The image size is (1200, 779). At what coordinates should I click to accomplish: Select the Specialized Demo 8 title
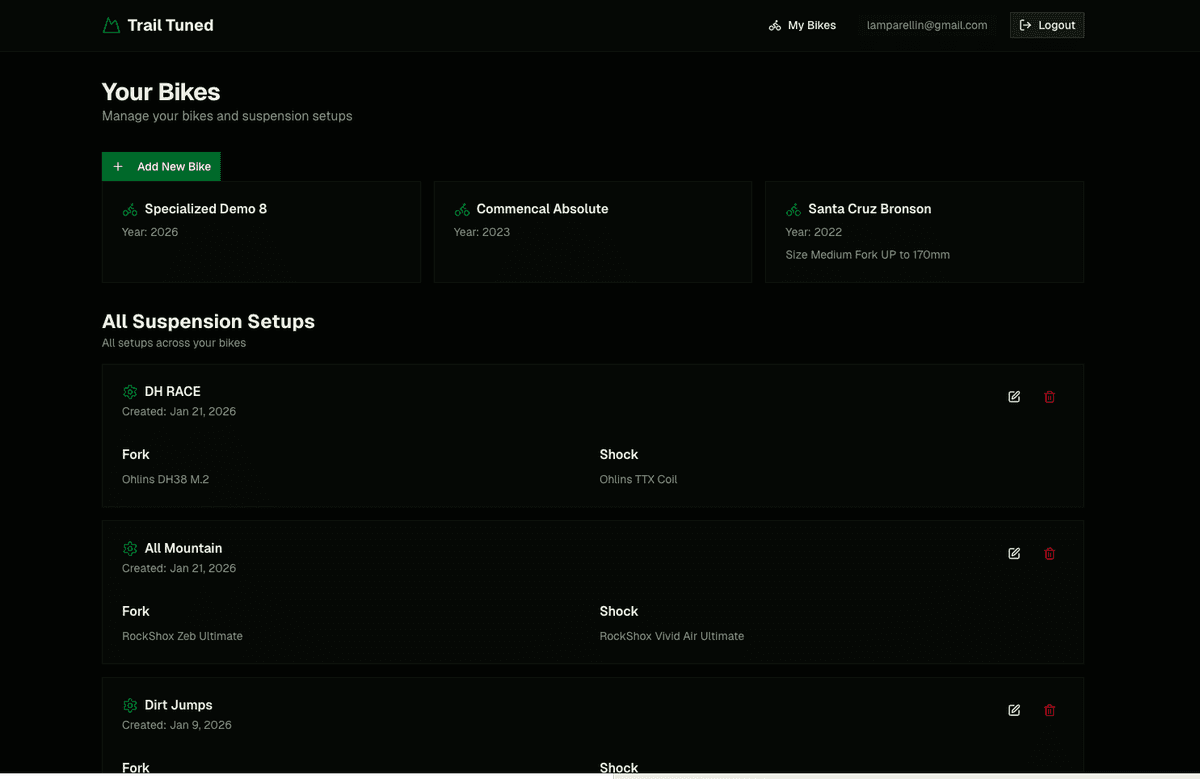[x=205, y=209]
